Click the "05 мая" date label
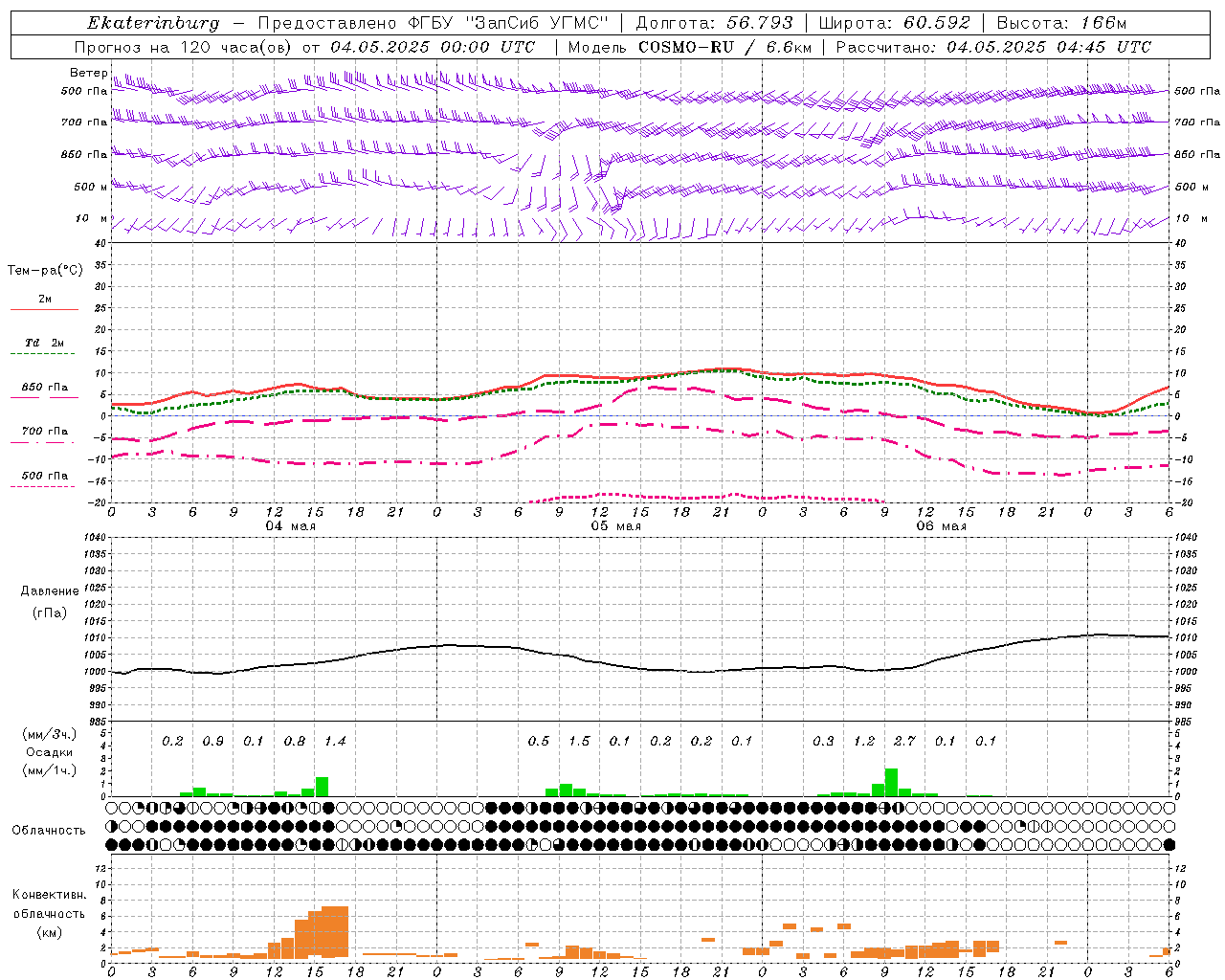 tap(616, 526)
